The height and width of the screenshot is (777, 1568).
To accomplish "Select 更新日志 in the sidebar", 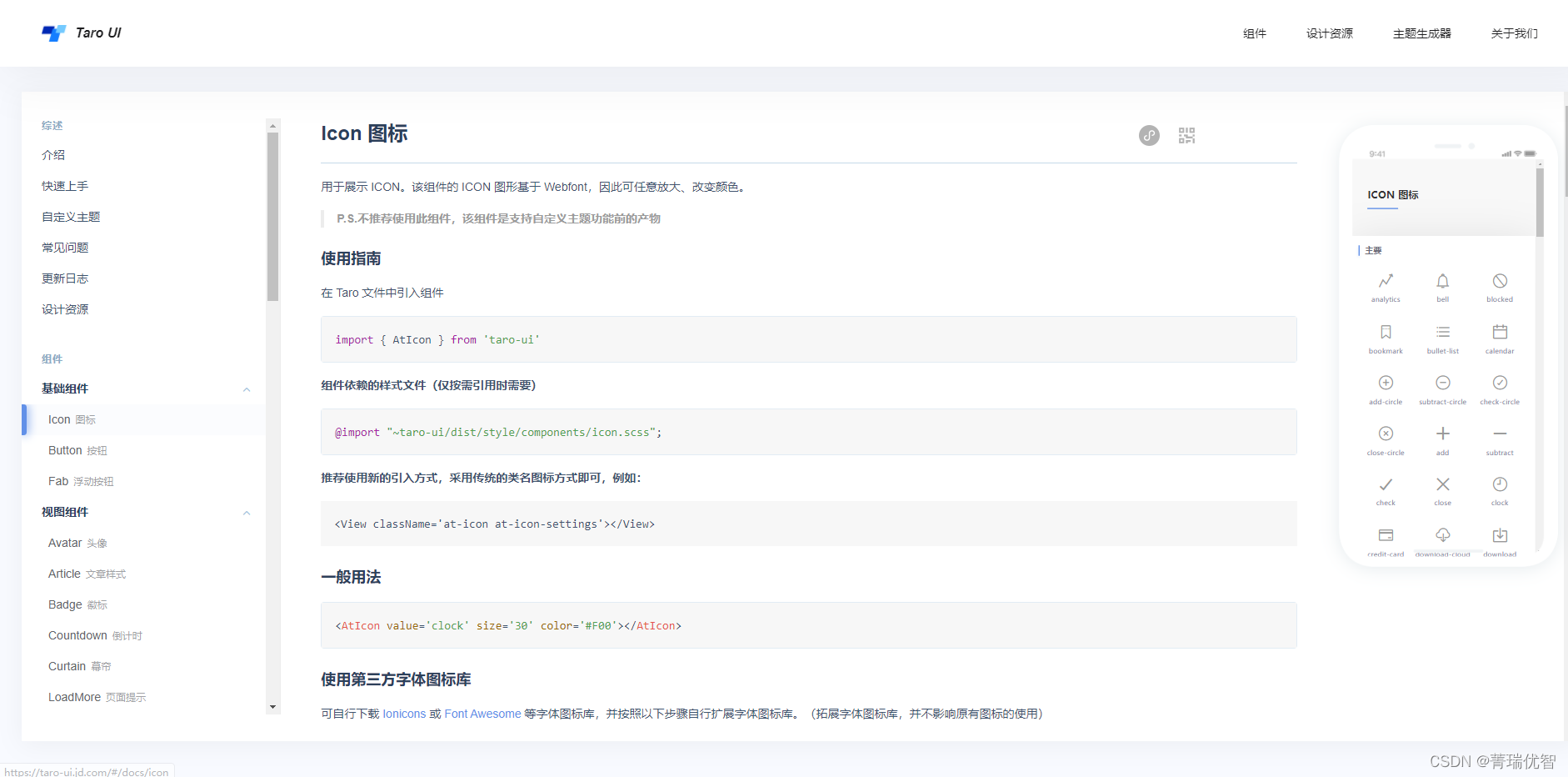I will [64, 278].
